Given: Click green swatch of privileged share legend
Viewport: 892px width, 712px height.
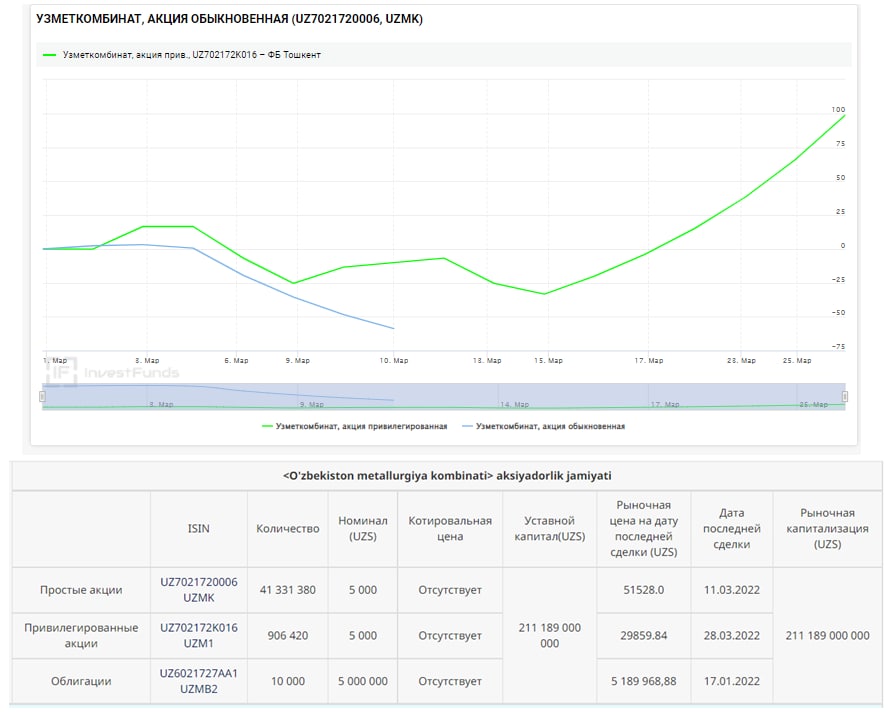Looking at the screenshot, I should (267, 426).
